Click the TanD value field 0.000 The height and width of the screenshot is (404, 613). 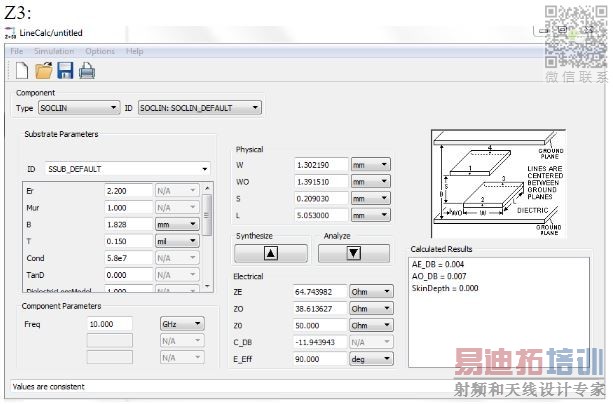click(x=128, y=275)
